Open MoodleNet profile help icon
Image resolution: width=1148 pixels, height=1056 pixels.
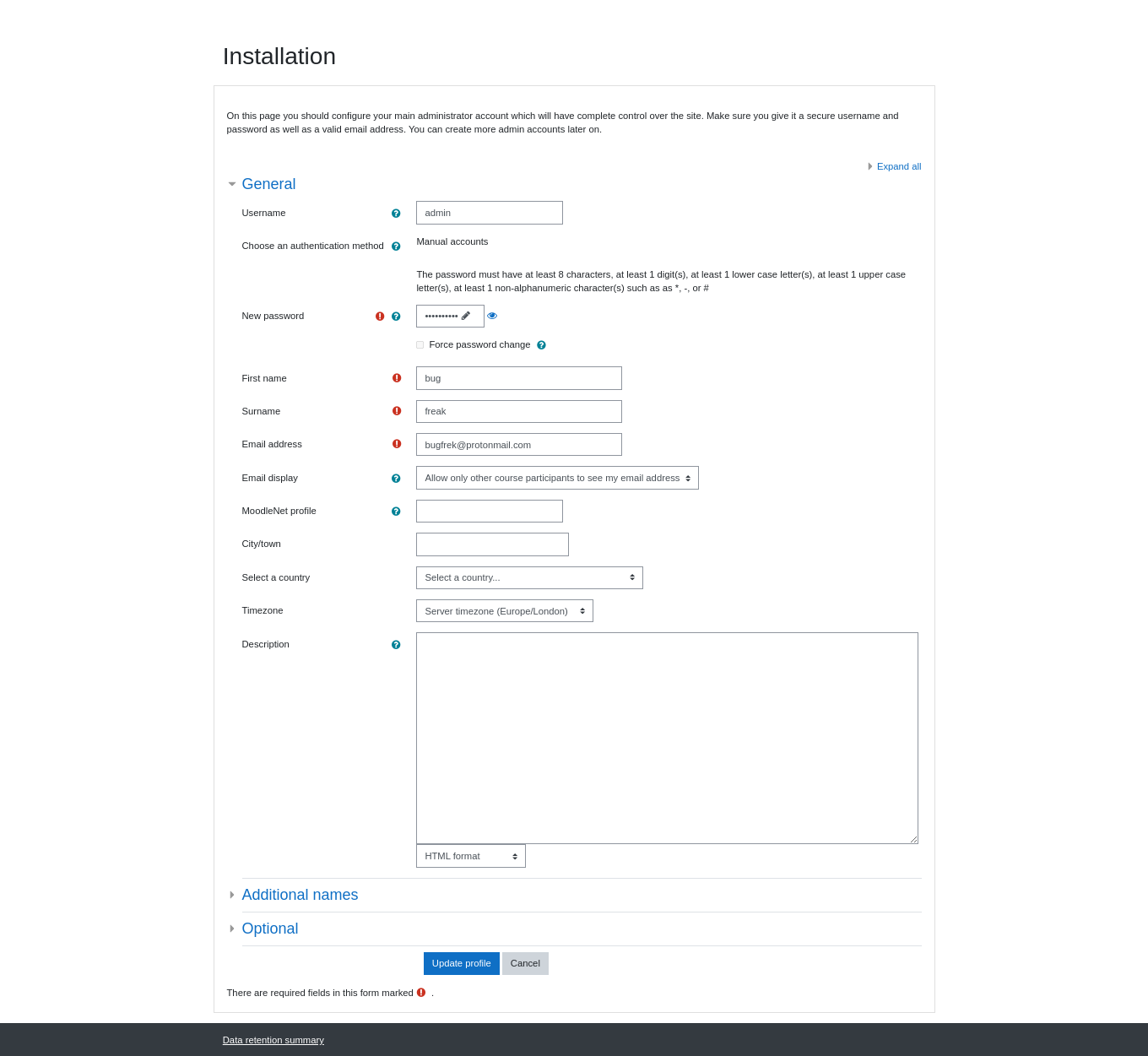click(x=396, y=512)
